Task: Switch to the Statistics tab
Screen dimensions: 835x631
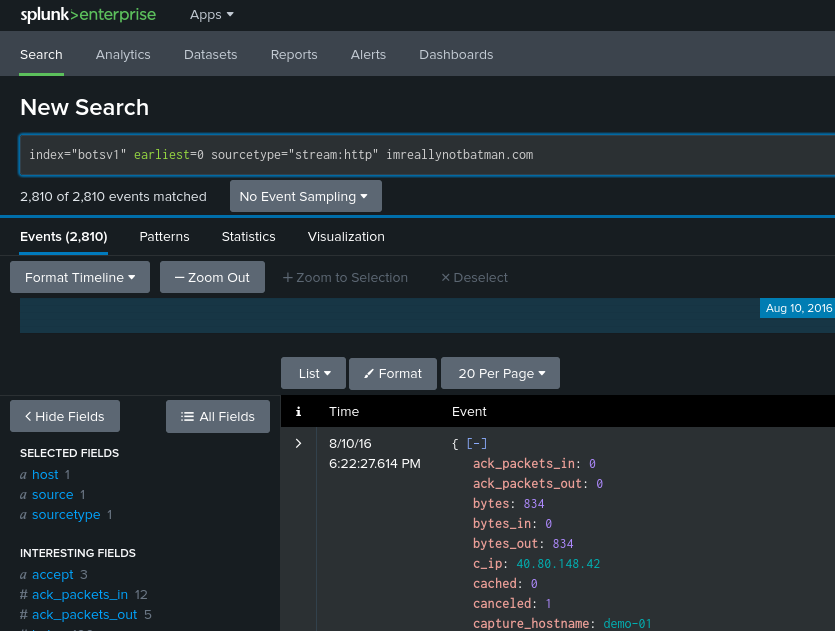Action: [x=248, y=236]
